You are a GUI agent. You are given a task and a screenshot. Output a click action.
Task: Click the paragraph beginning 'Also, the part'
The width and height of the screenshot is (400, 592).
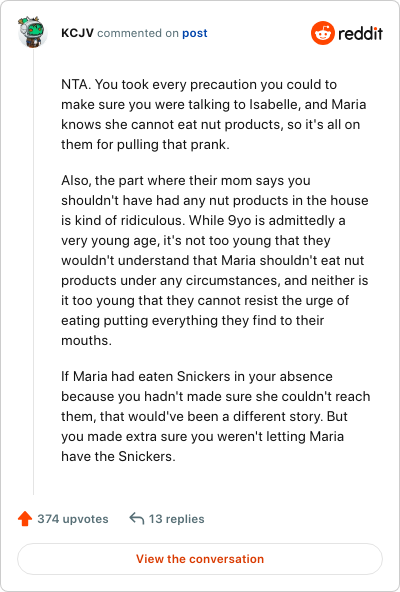[215, 260]
